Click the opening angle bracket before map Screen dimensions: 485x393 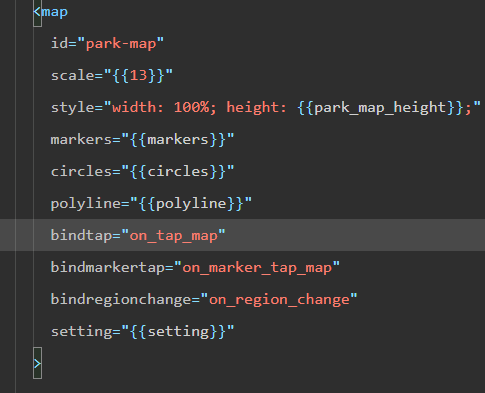pos(37,12)
